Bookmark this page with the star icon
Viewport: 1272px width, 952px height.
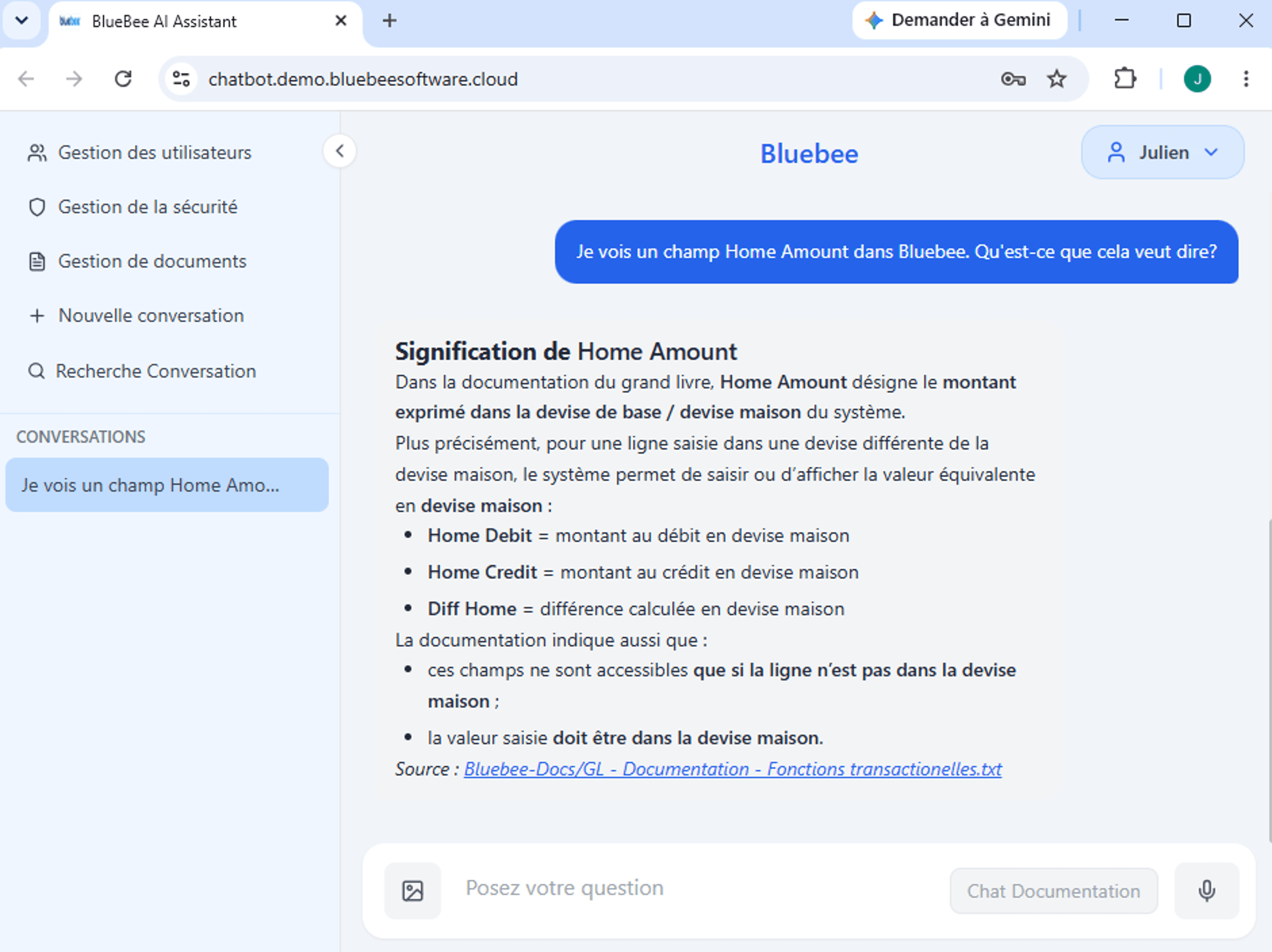click(1056, 79)
